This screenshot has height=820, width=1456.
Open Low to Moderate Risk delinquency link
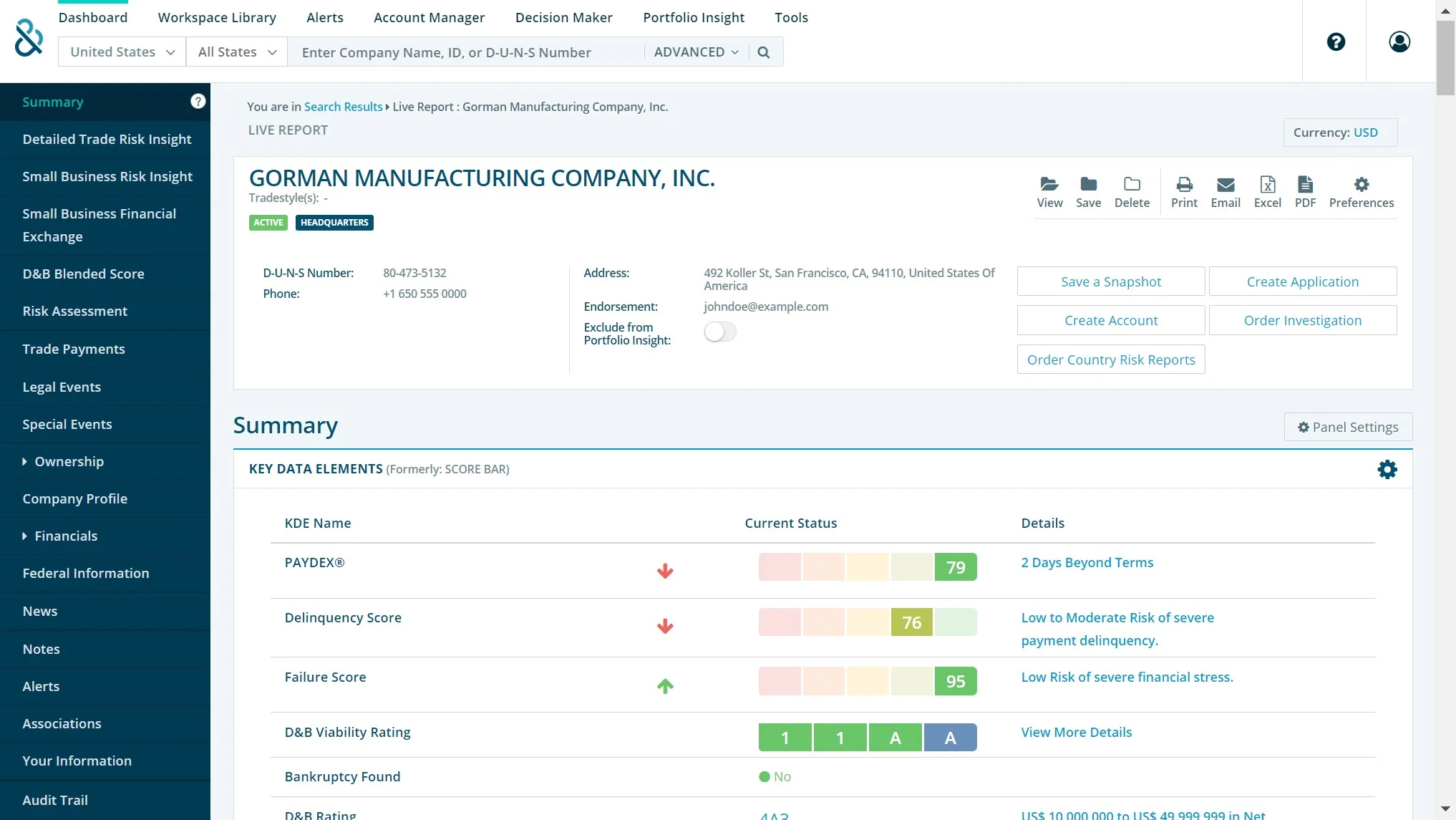coord(1117,629)
